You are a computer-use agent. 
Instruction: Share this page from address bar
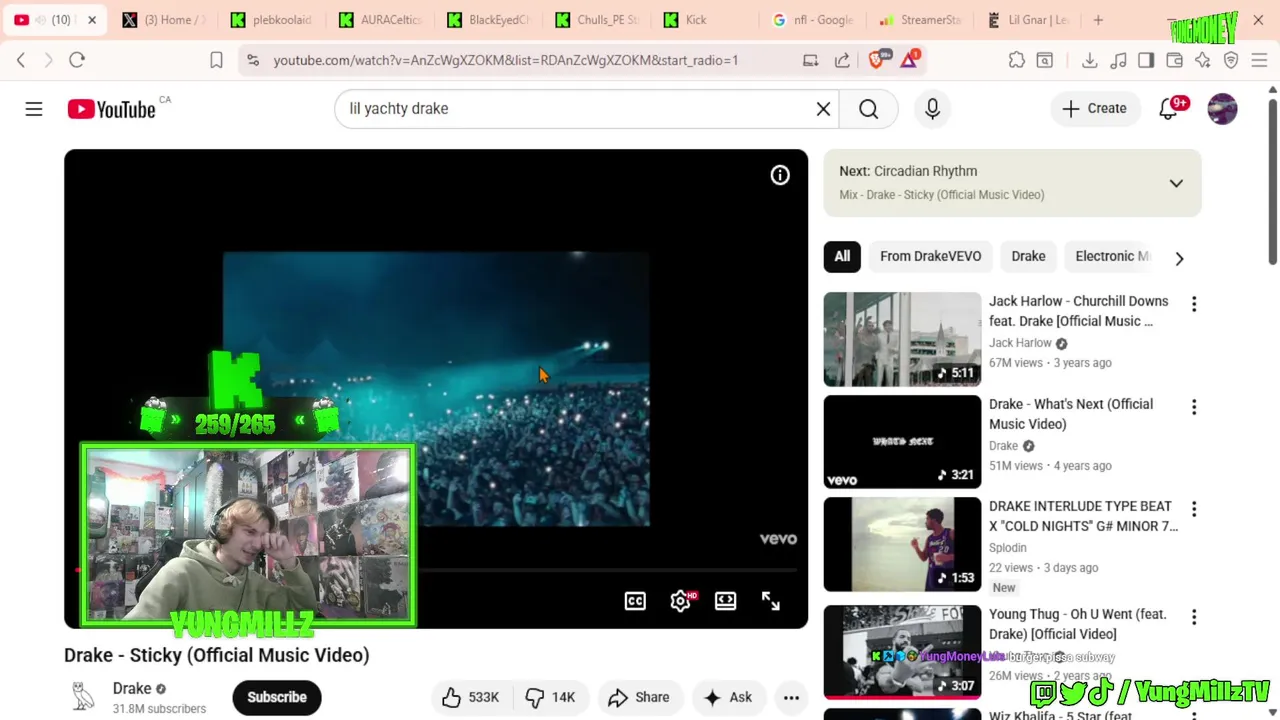[842, 60]
